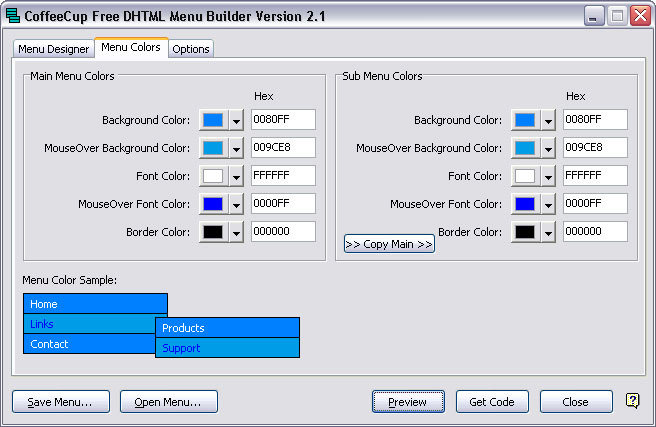The height and width of the screenshot is (427, 656).
Task: Expand Sub Menu MouseOver Font Color dropdown
Action: [548, 205]
